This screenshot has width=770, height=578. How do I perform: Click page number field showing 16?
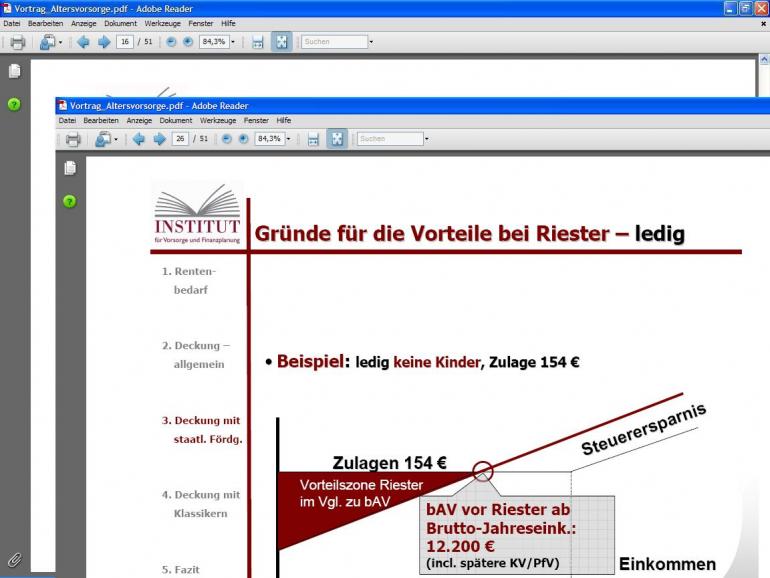125,42
